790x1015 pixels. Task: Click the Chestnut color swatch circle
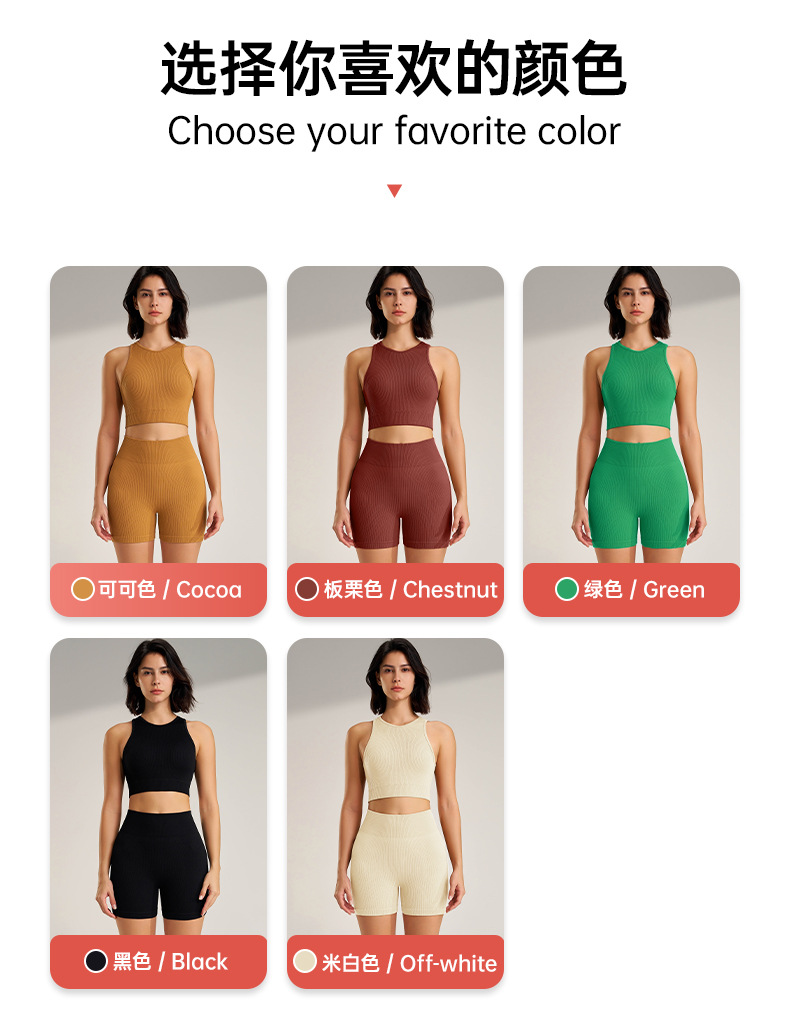(307, 589)
